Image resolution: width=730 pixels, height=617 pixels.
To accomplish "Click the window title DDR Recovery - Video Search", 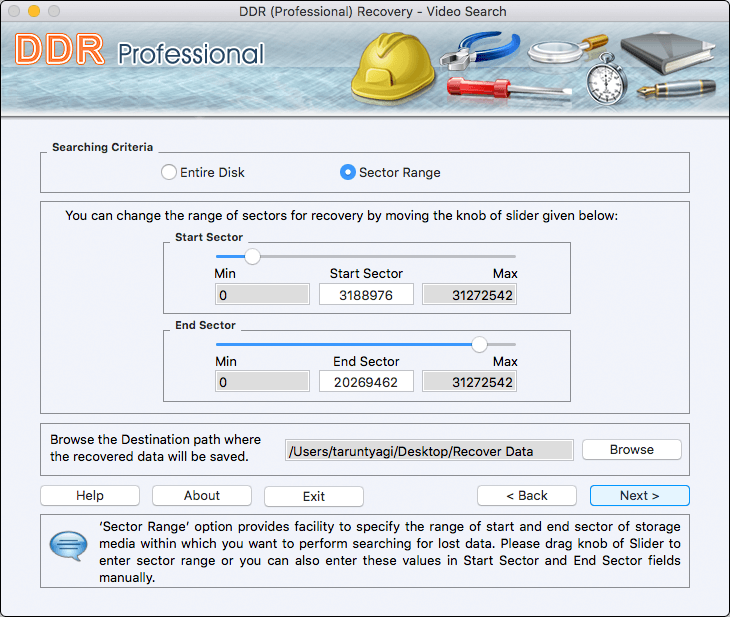I will pyautogui.click(x=372, y=11).
